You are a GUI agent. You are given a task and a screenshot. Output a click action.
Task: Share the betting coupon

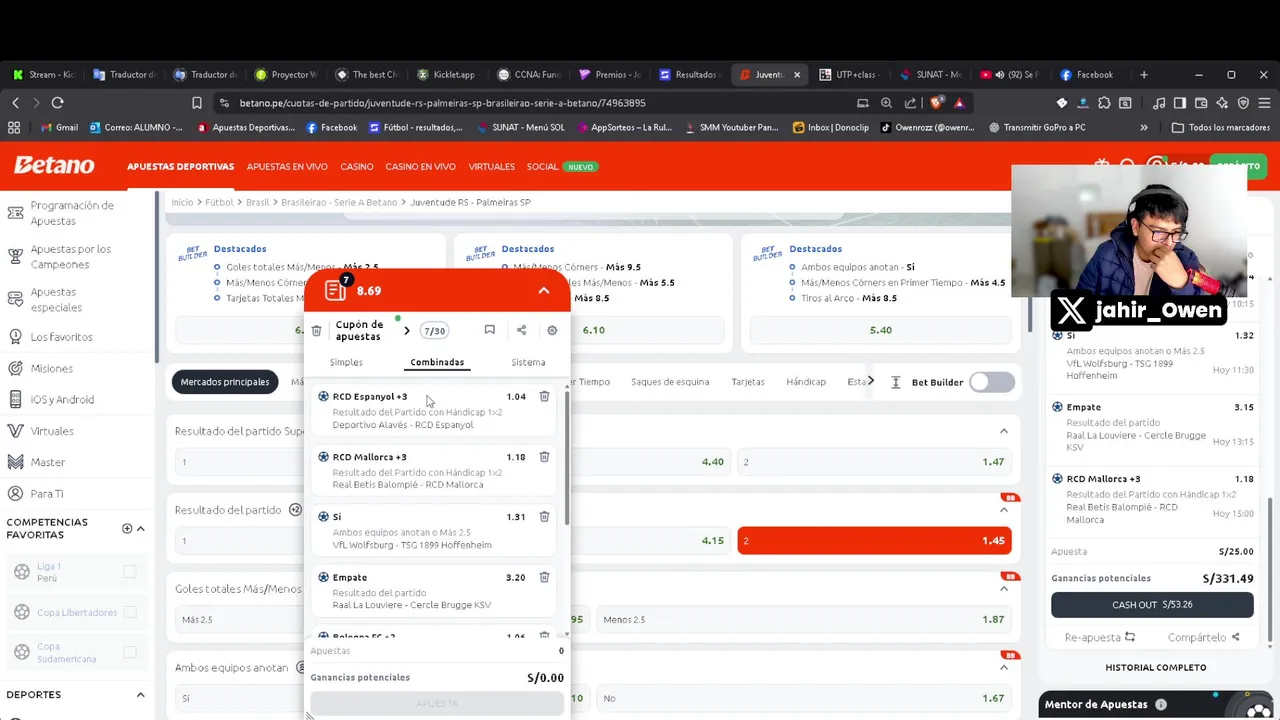pos(521,330)
